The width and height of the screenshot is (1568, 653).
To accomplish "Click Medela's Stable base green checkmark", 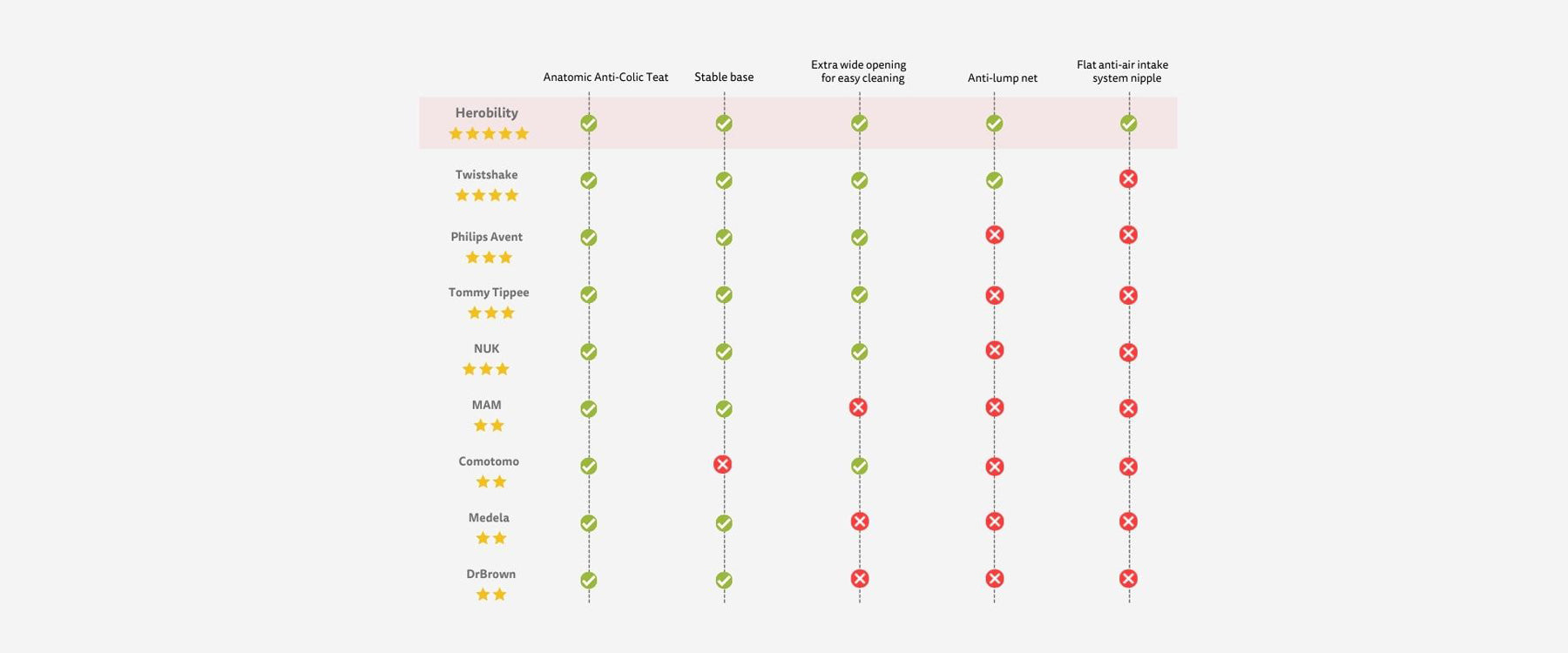I will (x=724, y=523).
